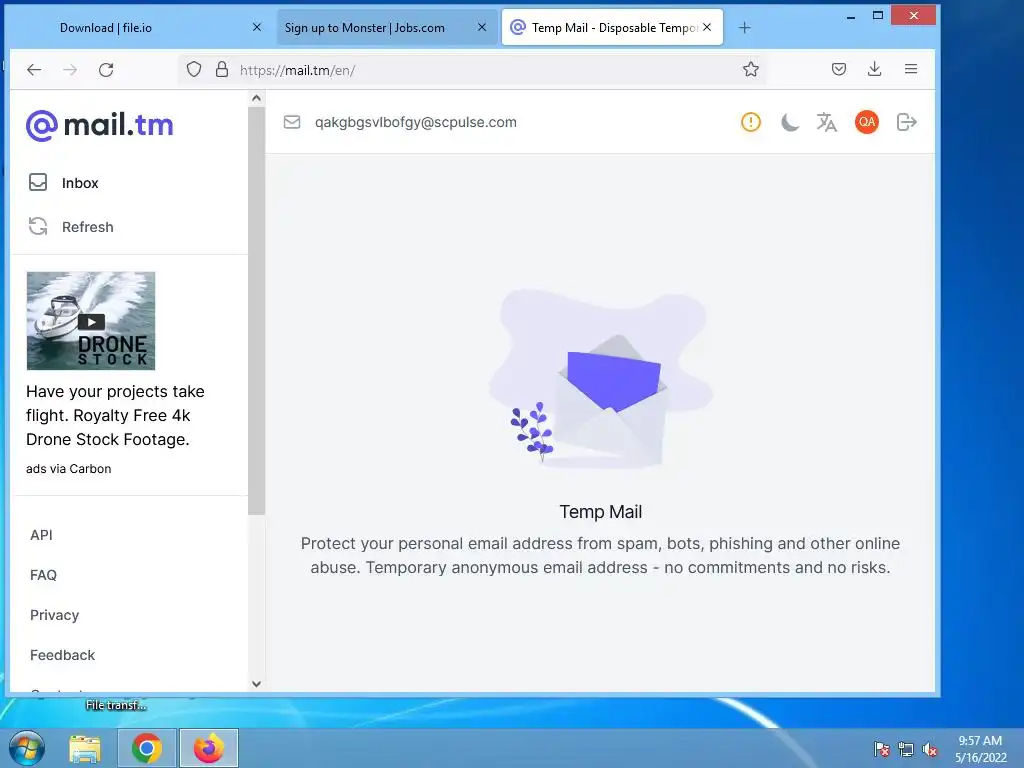Click the logout icon
This screenshot has height=768, width=1024.
pos(906,122)
